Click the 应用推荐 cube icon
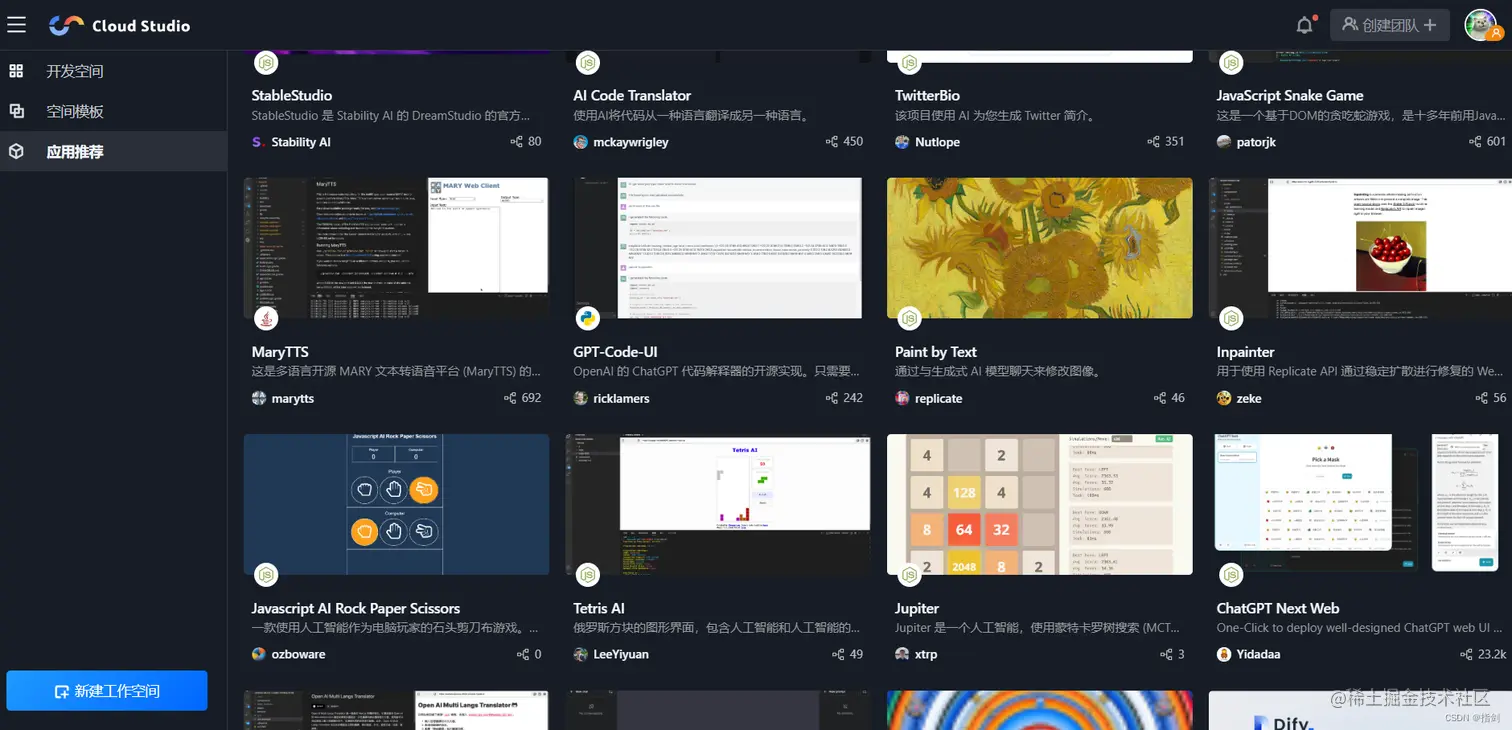Screen dimensions: 1512x730 click(16, 151)
